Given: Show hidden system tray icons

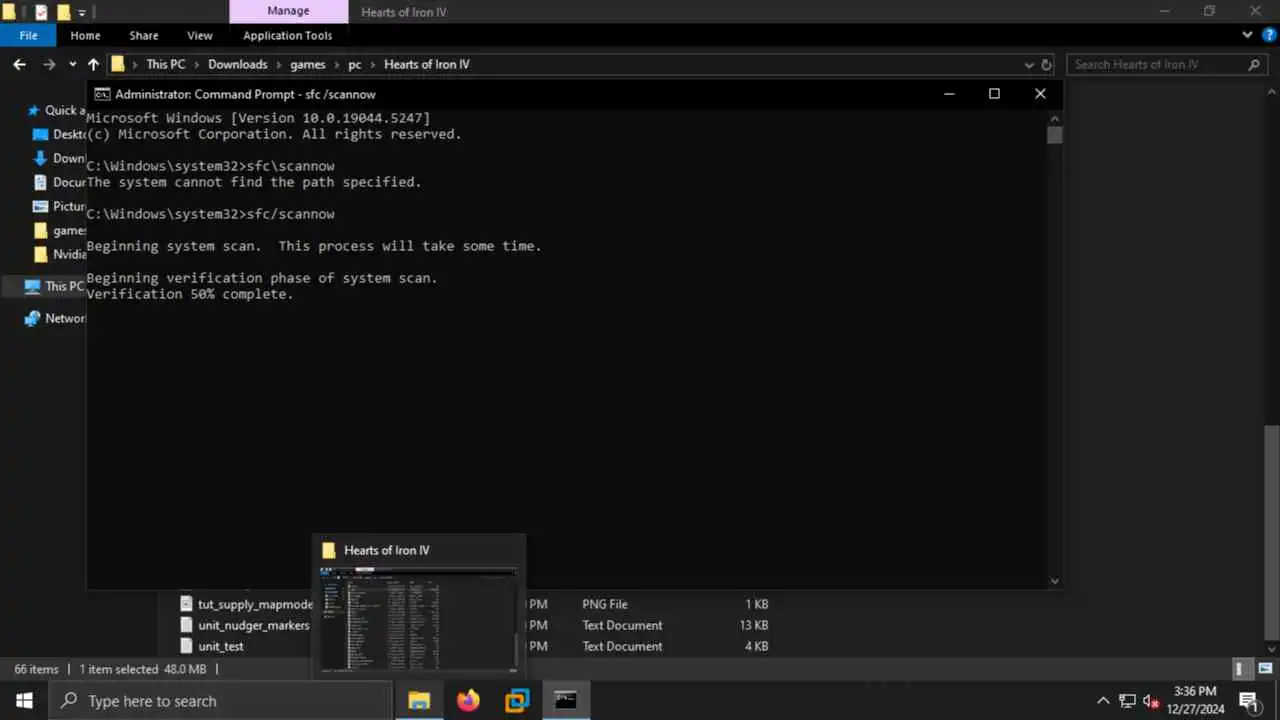Looking at the screenshot, I should tap(1103, 701).
